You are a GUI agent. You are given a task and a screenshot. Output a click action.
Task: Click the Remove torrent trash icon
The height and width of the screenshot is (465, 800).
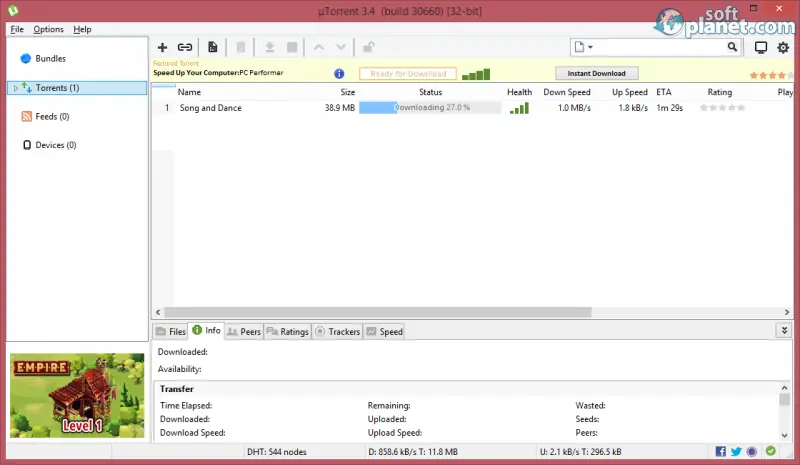(x=241, y=47)
